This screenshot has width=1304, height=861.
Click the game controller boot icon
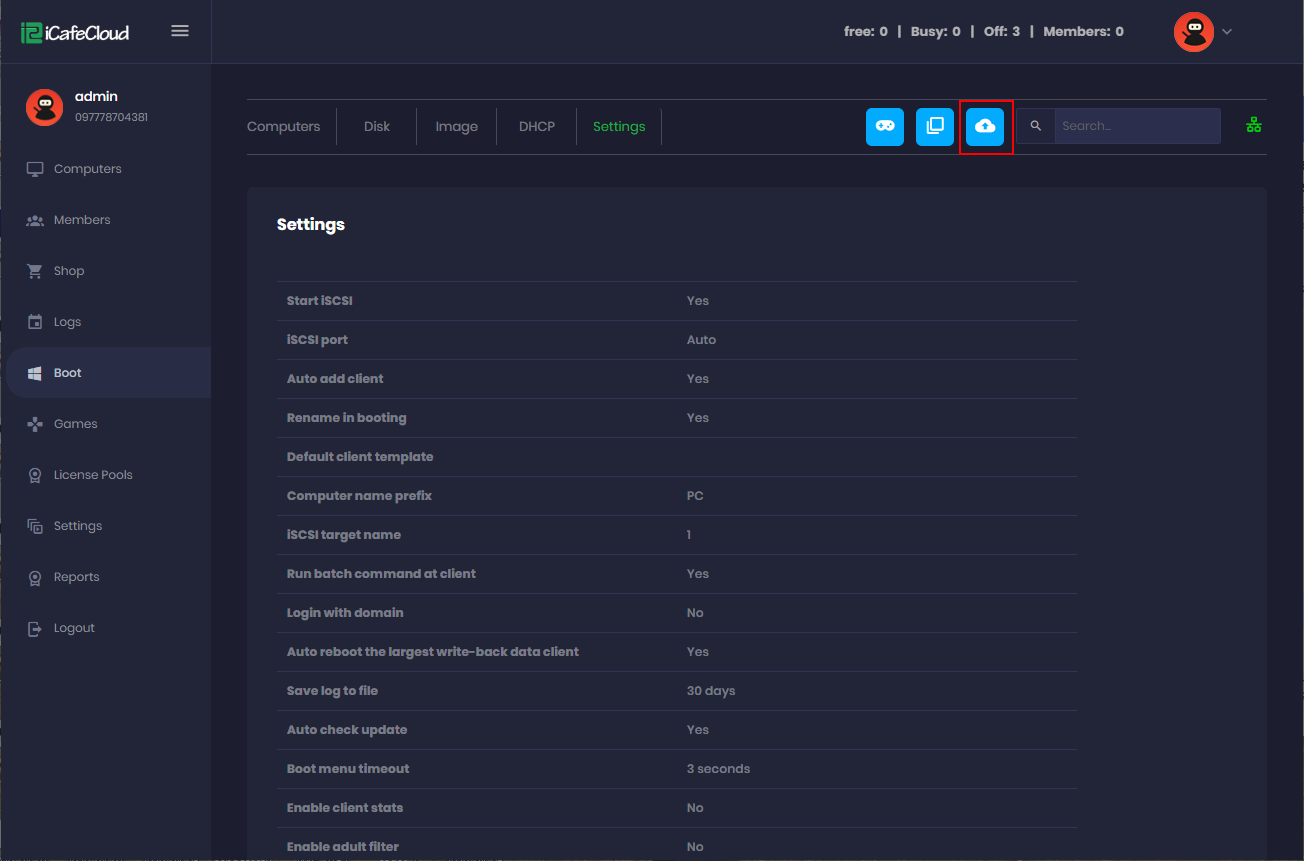point(884,126)
